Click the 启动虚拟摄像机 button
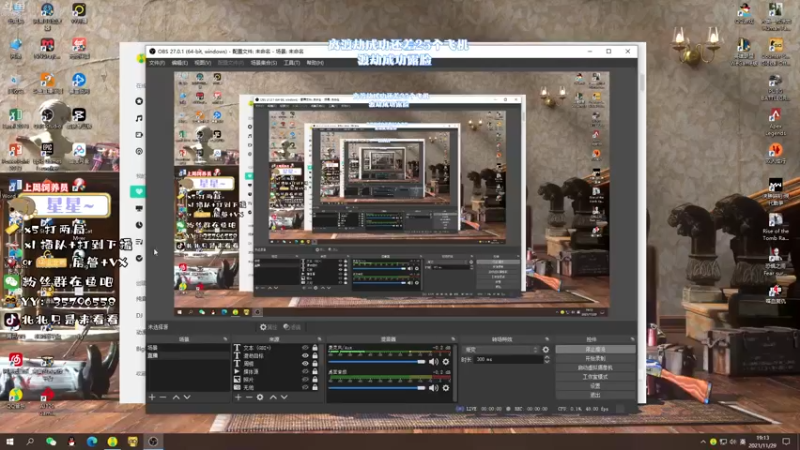The image size is (800, 450). point(595,368)
